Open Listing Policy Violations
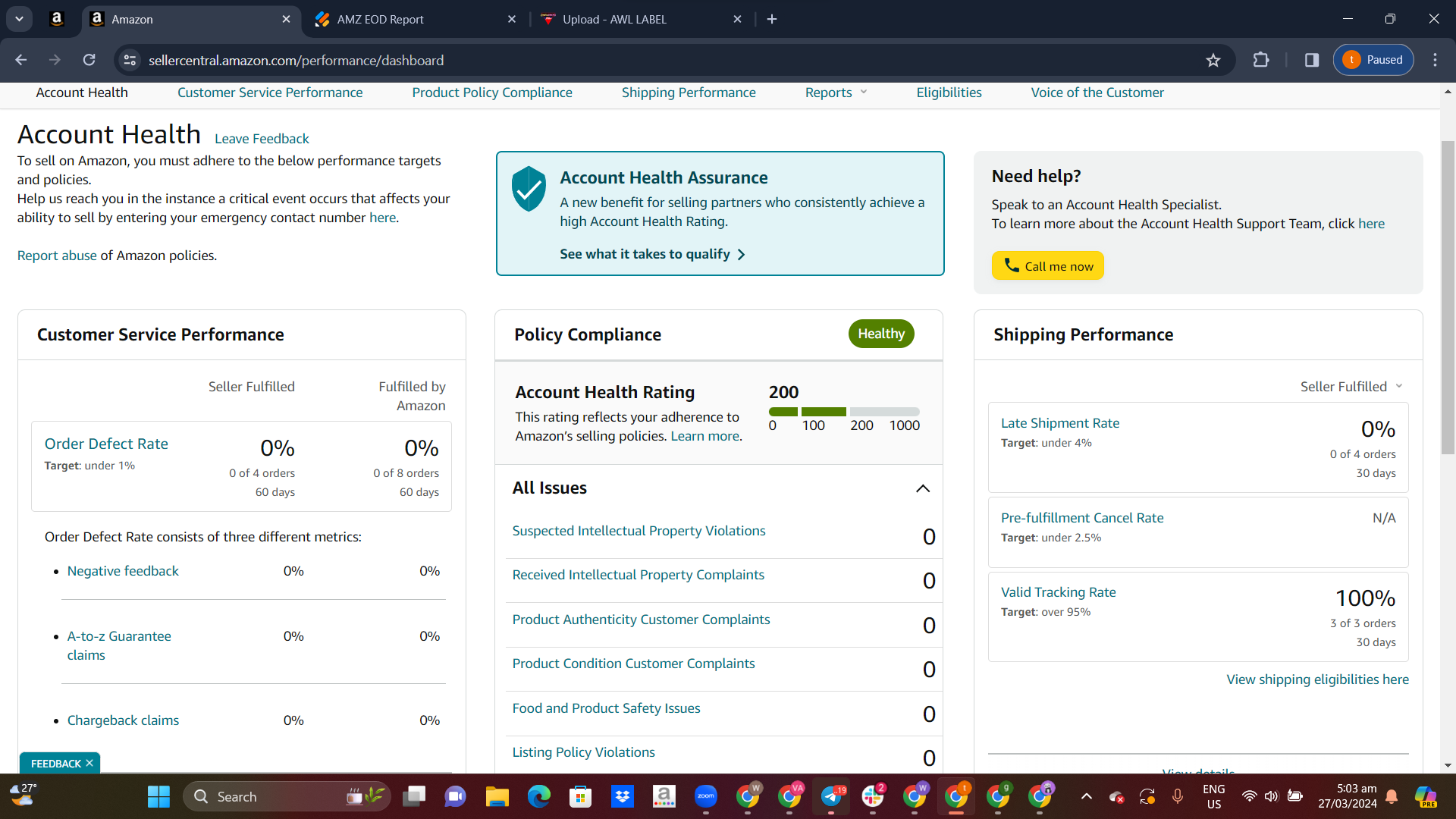The width and height of the screenshot is (1456, 819). coord(583,752)
